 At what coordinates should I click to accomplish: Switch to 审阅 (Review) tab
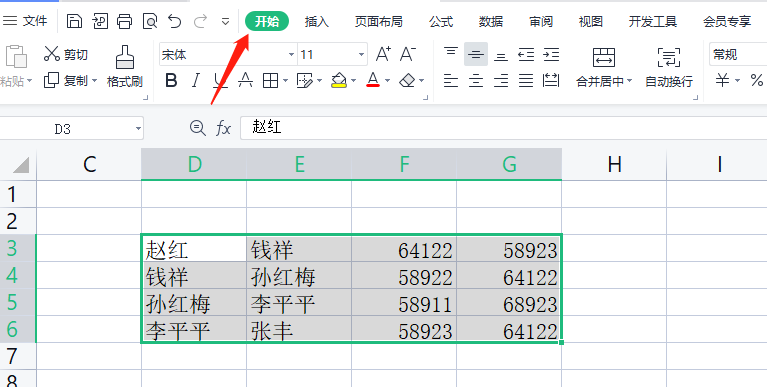[541, 21]
